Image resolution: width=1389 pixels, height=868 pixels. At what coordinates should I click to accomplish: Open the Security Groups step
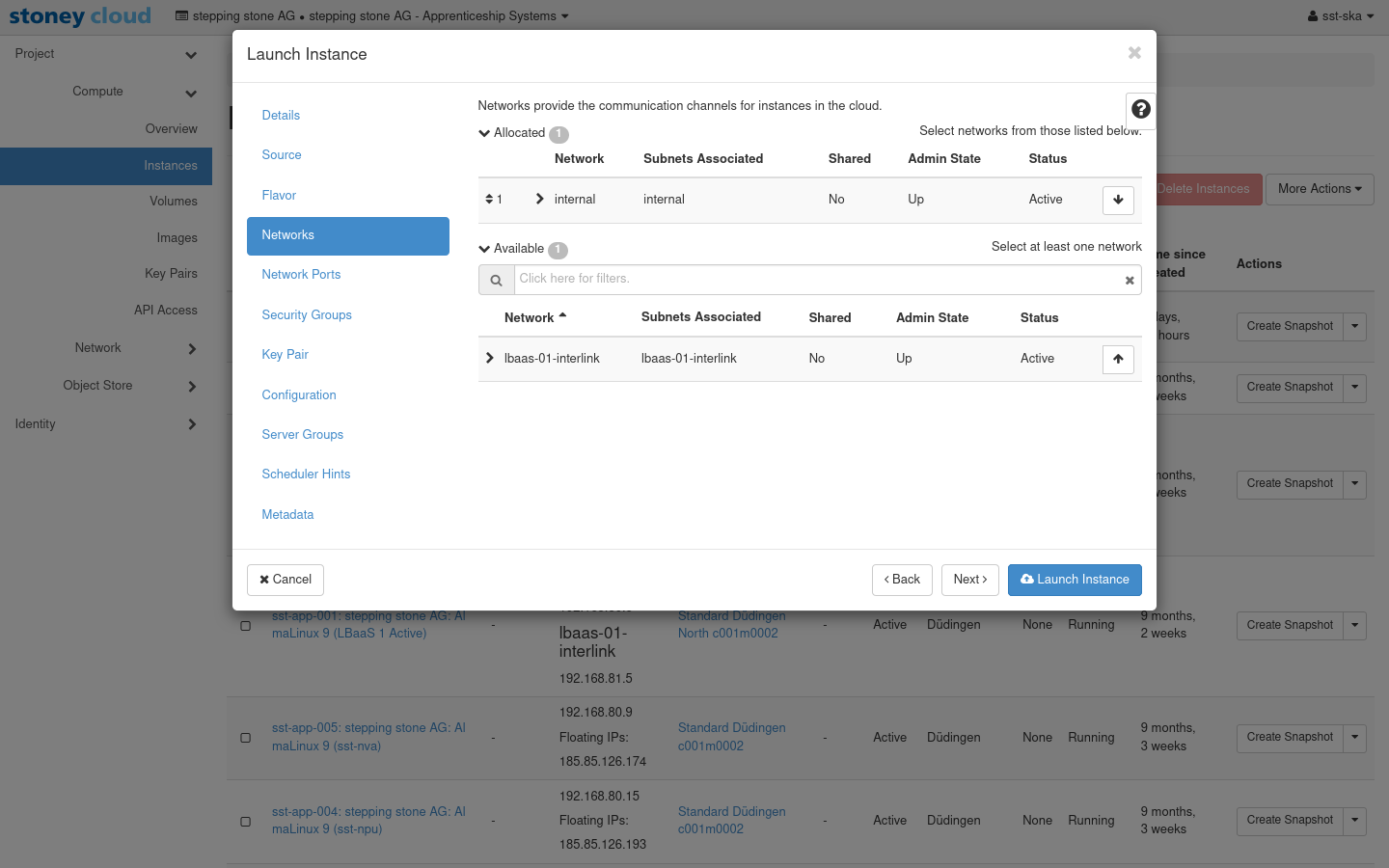(307, 315)
